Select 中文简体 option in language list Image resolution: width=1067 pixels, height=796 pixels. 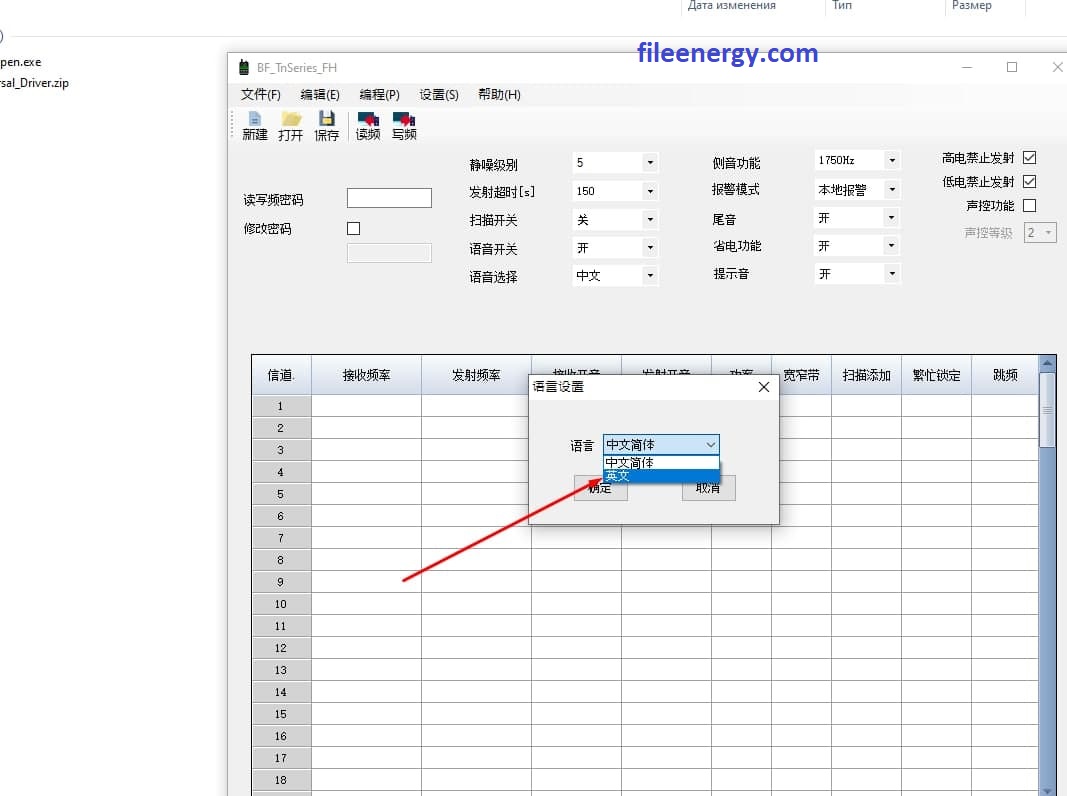click(x=661, y=463)
